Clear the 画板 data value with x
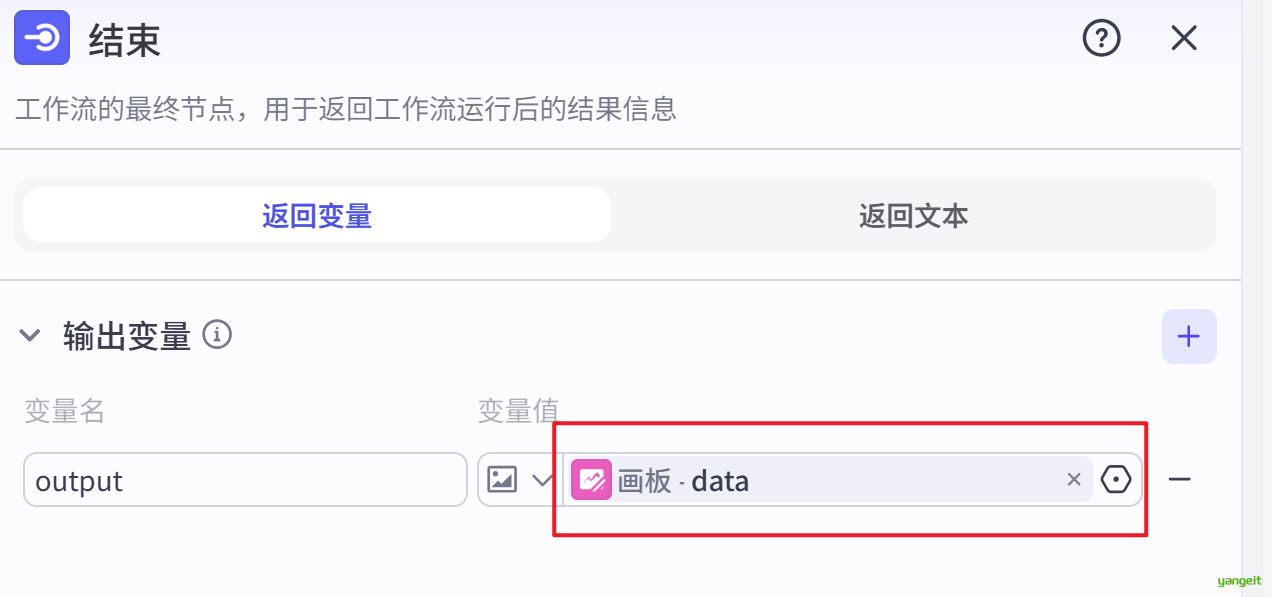 pyautogui.click(x=1074, y=480)
